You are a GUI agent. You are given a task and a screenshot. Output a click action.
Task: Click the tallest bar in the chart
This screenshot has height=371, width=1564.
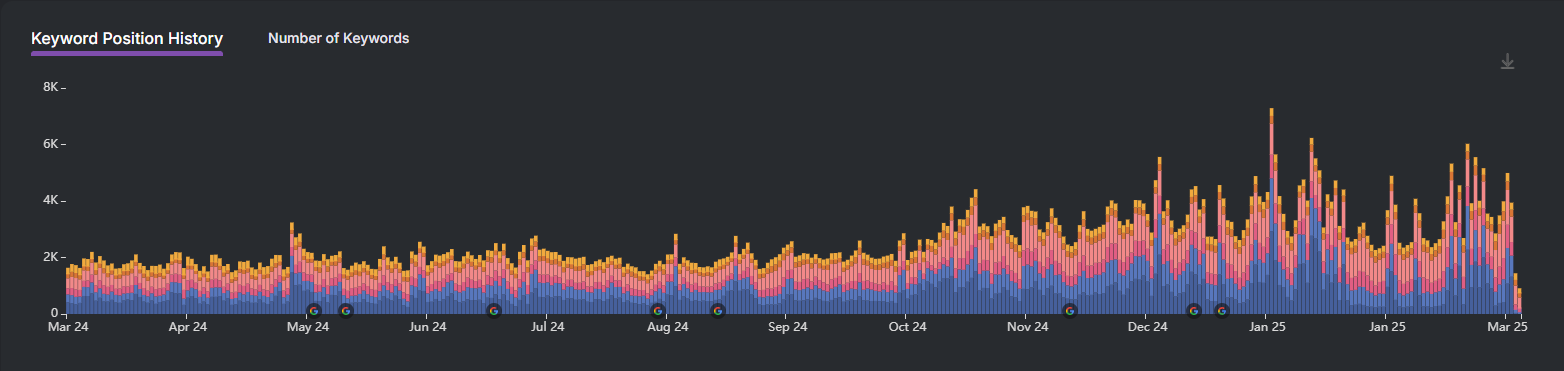pyautogui.click(x=1271, y=211)
